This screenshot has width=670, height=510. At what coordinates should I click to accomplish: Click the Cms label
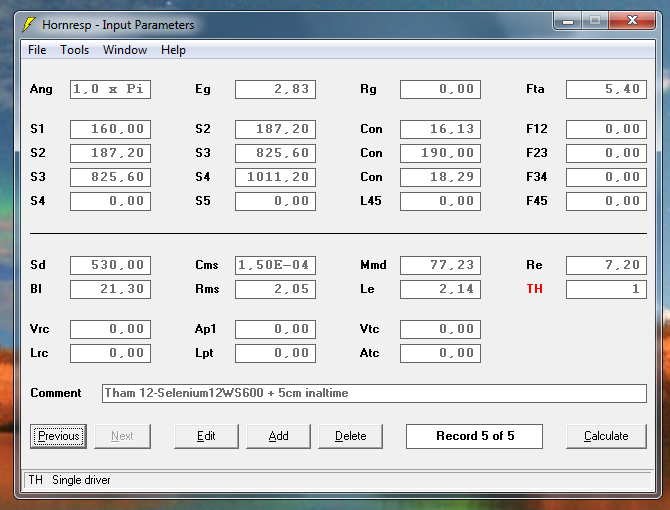(207, 265)
